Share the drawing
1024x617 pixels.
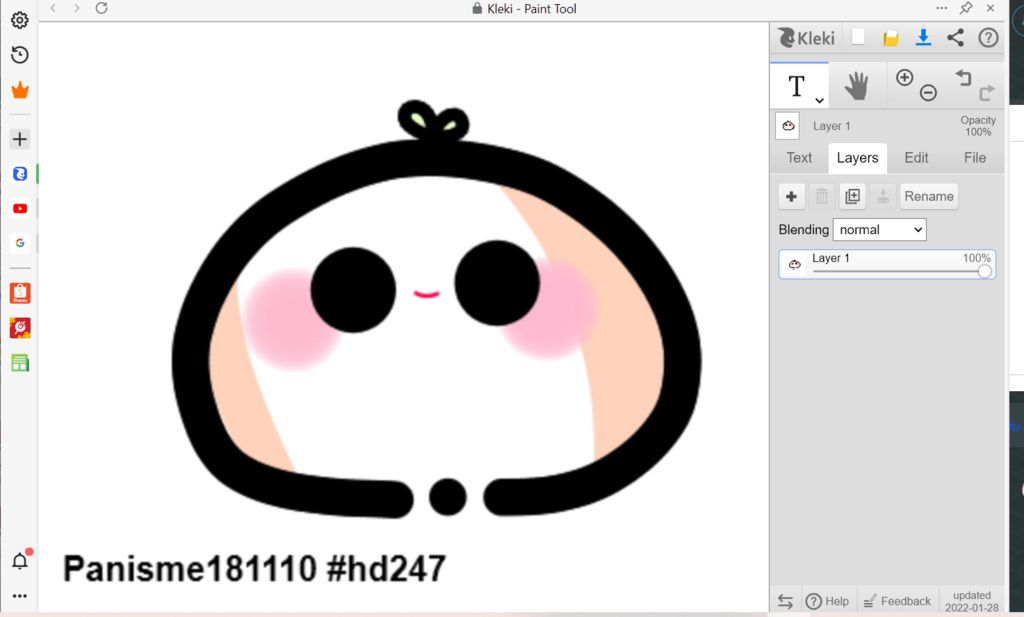(955, 38)
